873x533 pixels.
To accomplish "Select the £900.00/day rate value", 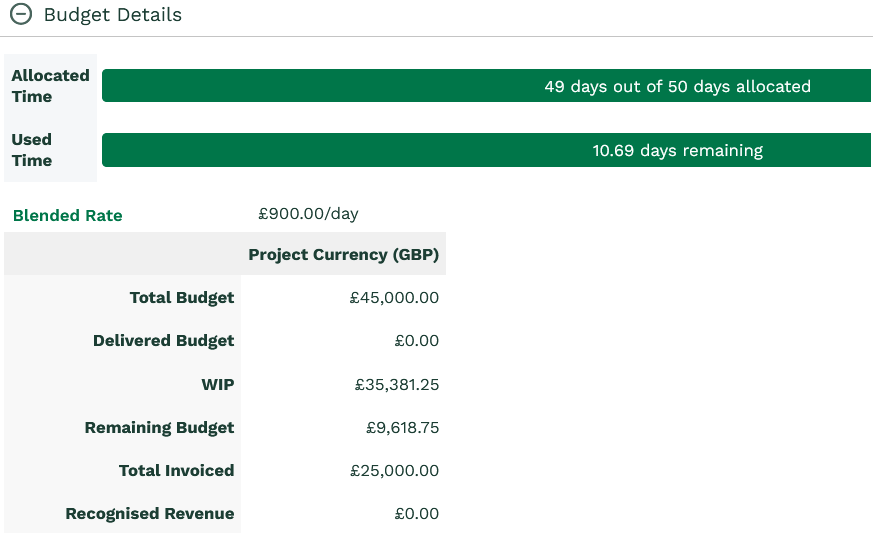I will [x=308, y=214].
